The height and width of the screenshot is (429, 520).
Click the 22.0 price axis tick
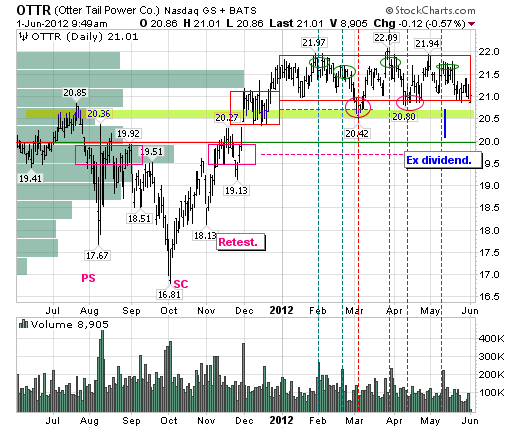click(x=489, y=52)
